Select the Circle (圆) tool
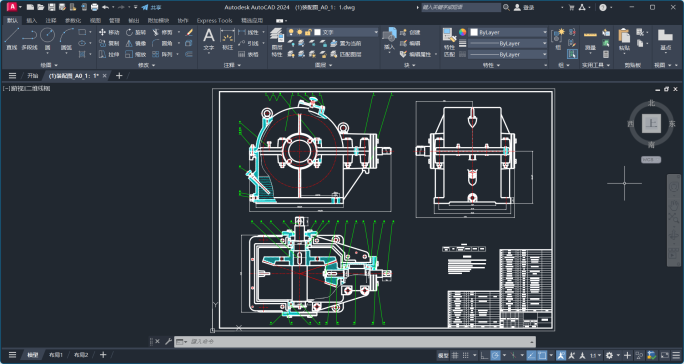 click(x=47, y=39)
